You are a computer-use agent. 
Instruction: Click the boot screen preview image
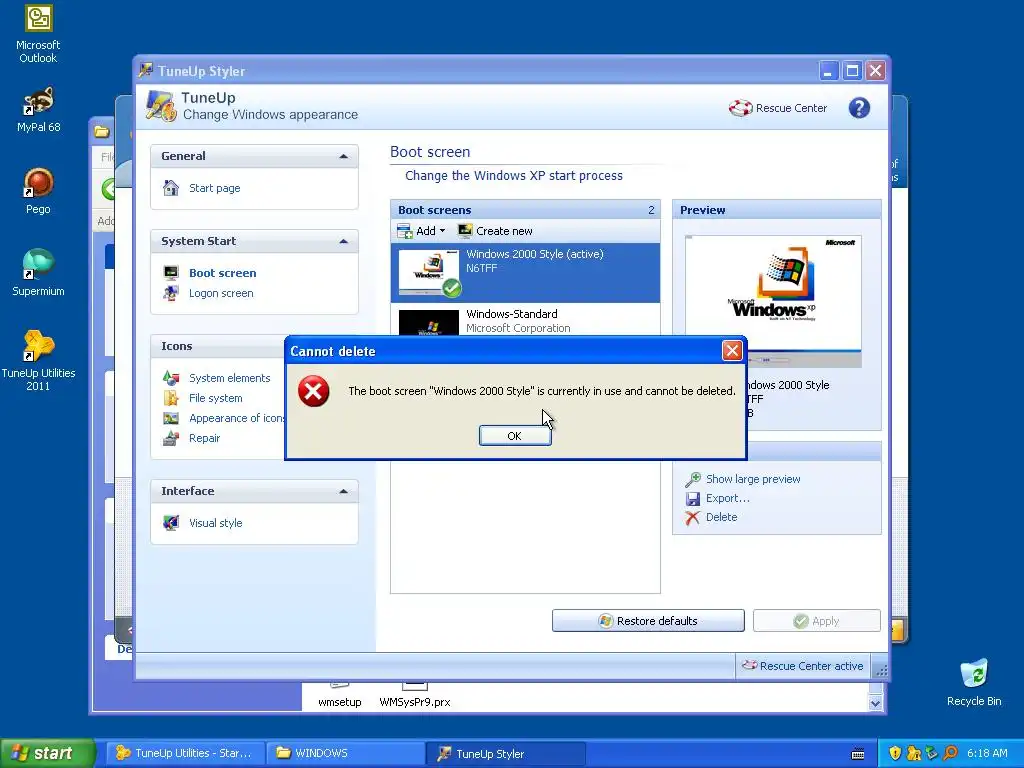point(773,301)
